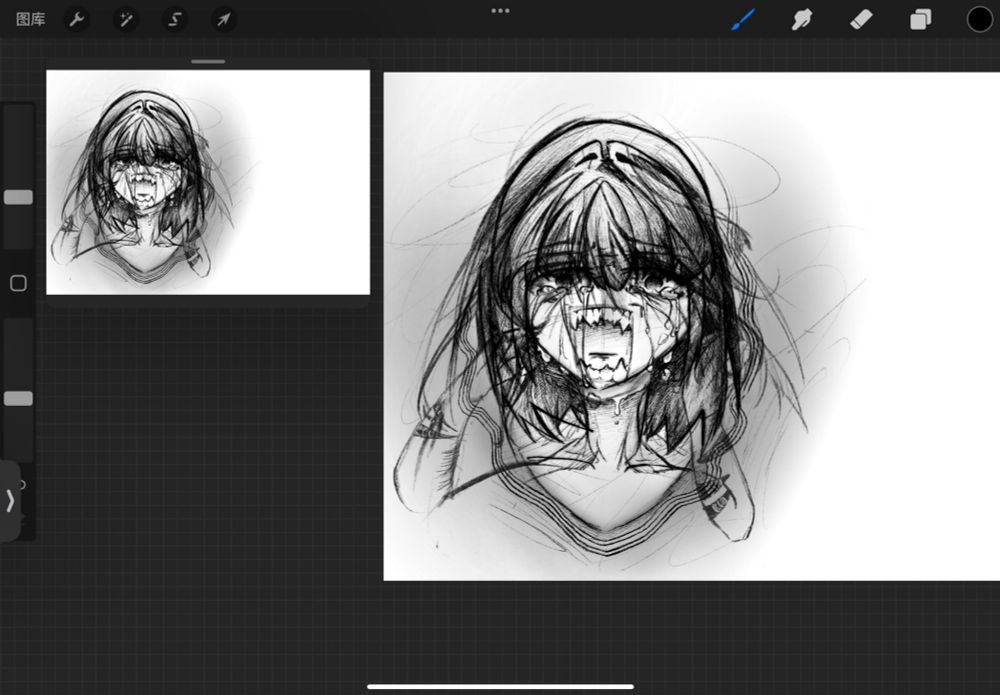Click the brush opacity slider handle

point(18,399)
